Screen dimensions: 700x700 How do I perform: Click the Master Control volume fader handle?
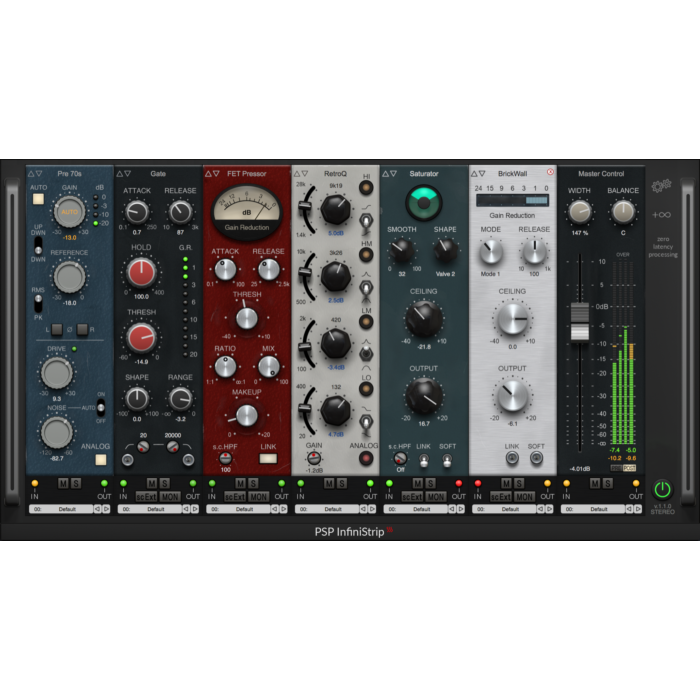(x=580, y=322)
